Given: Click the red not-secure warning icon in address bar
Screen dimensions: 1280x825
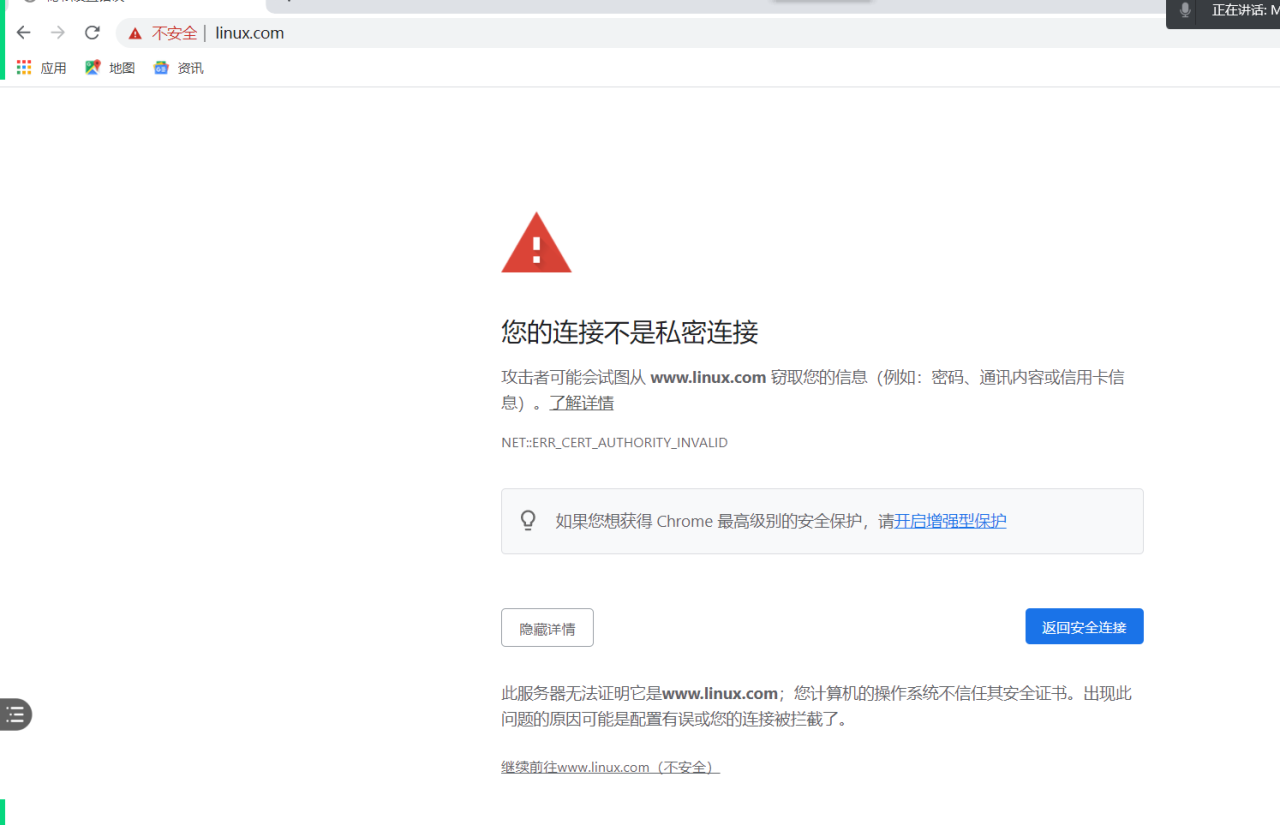Looking at the screenshot, I should point(135,34).
